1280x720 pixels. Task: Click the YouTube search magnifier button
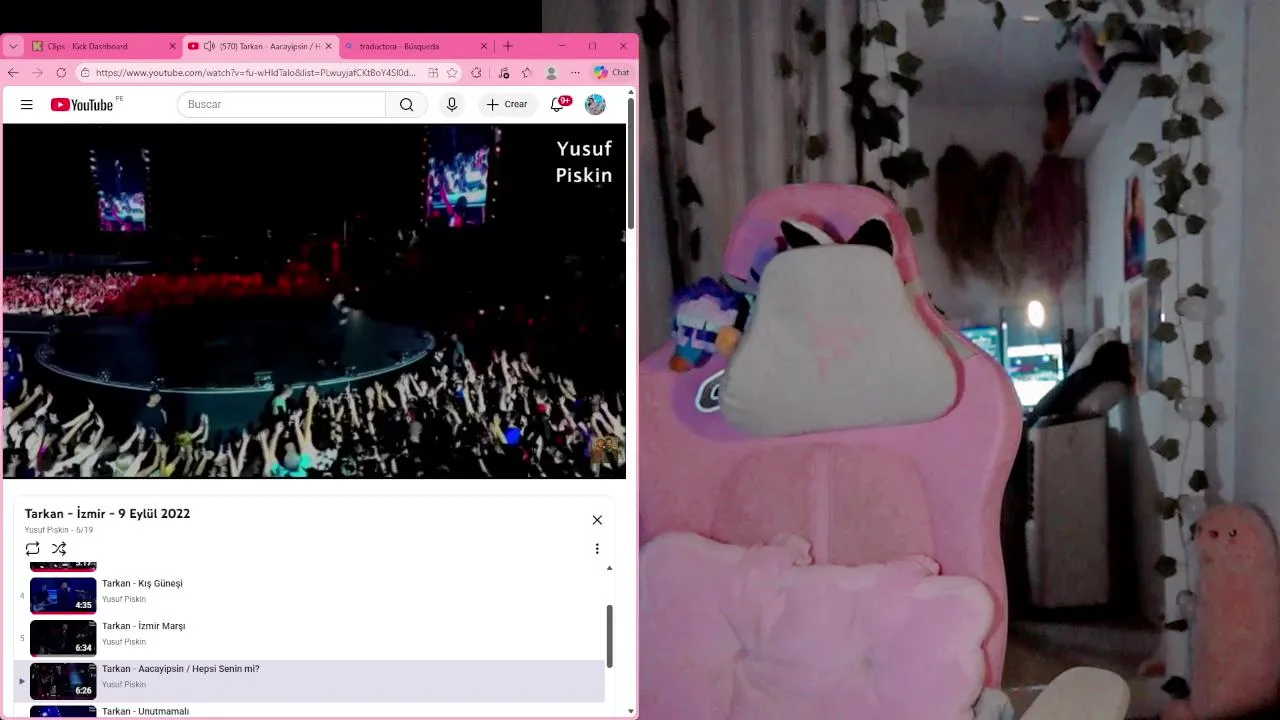tap(406, 104)
